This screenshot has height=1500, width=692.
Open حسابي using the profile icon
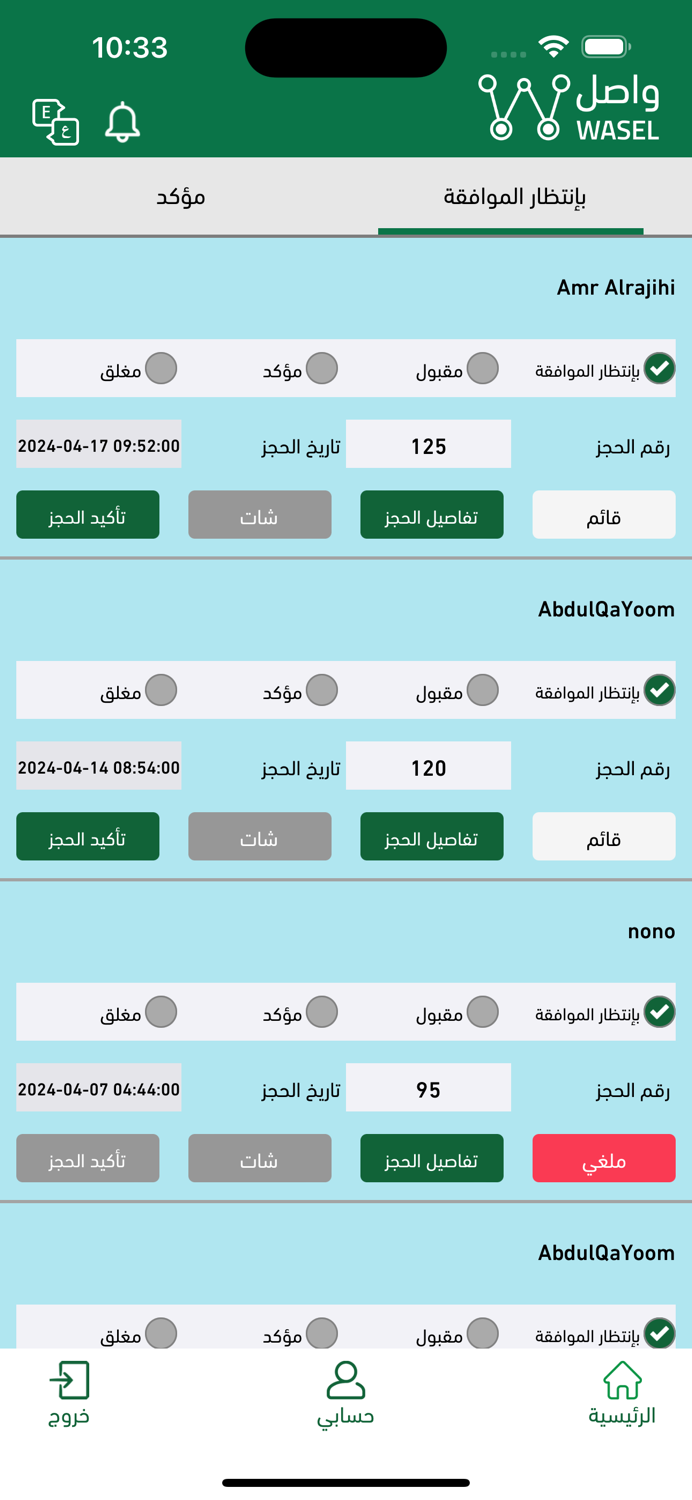coord(345,1378)
